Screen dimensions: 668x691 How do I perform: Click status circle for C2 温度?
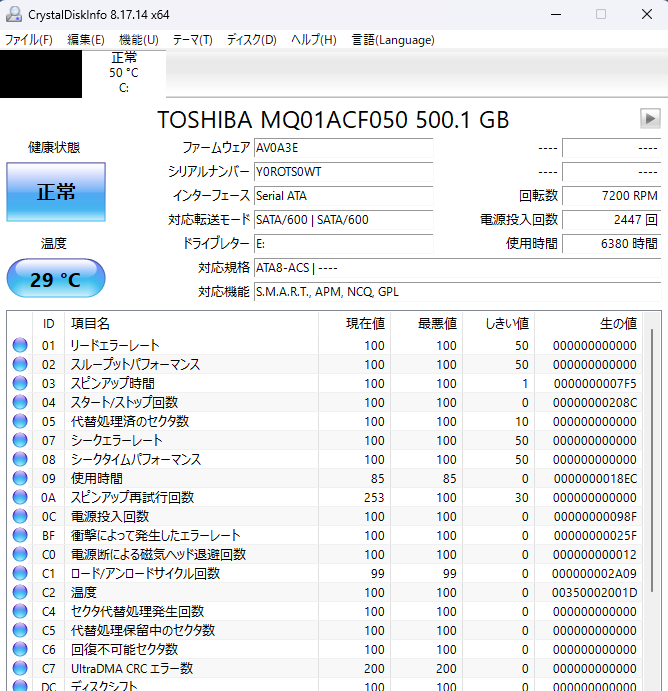pyautogui.click(x=20, y=592)
